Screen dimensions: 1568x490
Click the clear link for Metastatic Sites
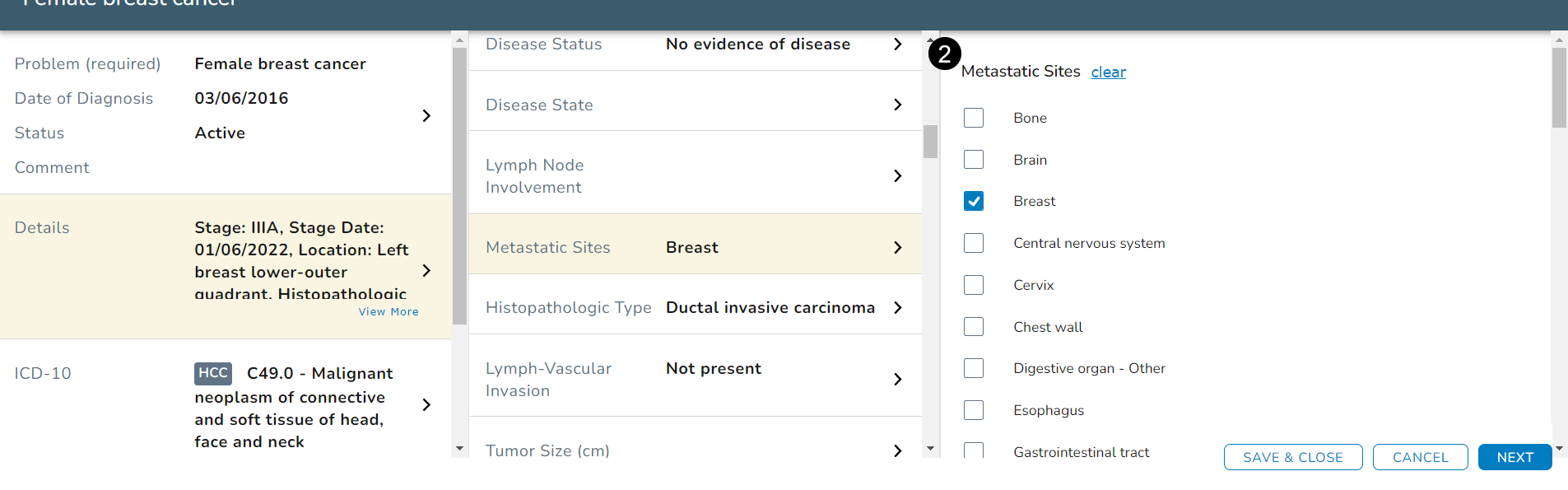1108,72
